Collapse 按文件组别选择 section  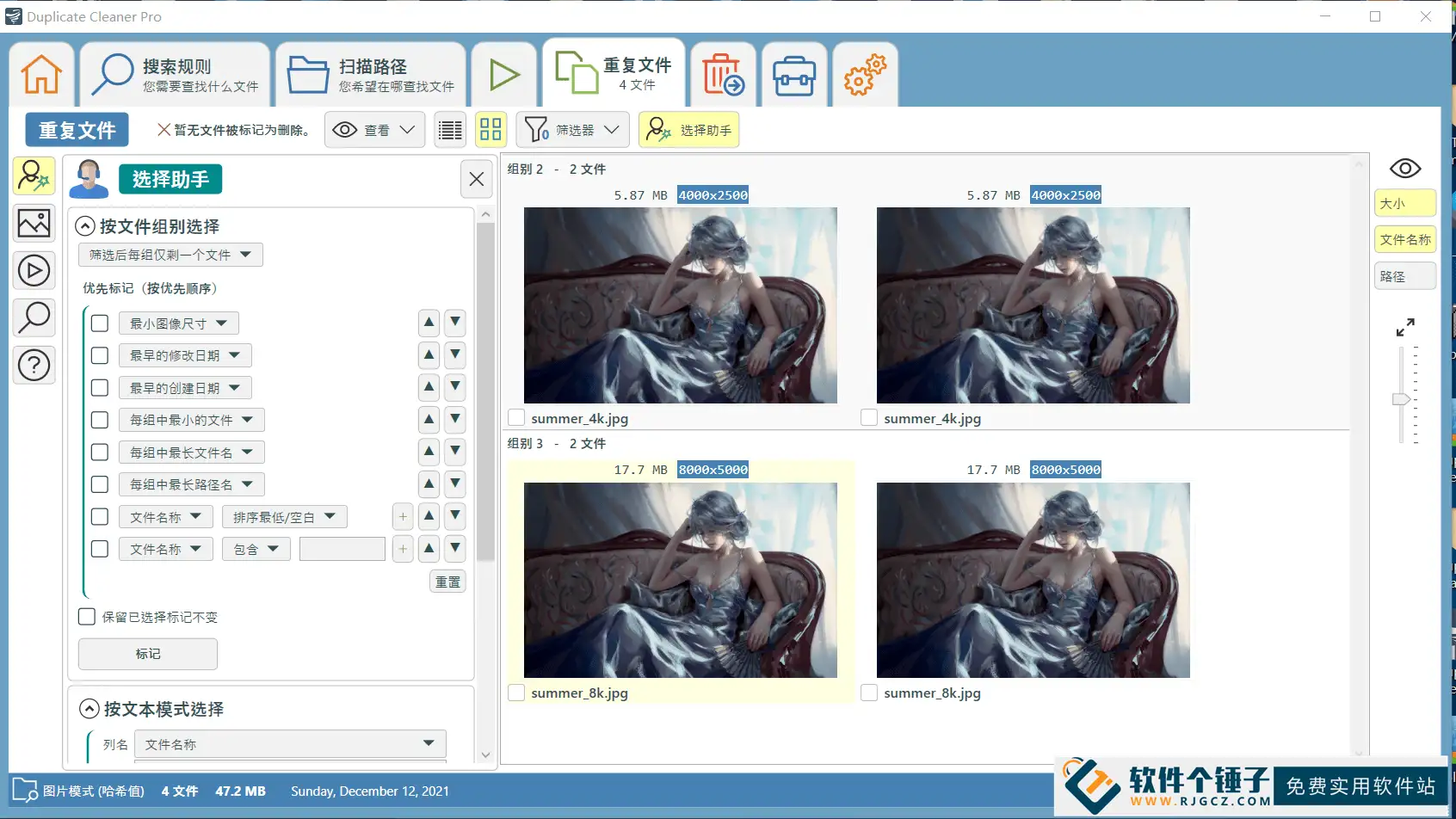[84, 226]
